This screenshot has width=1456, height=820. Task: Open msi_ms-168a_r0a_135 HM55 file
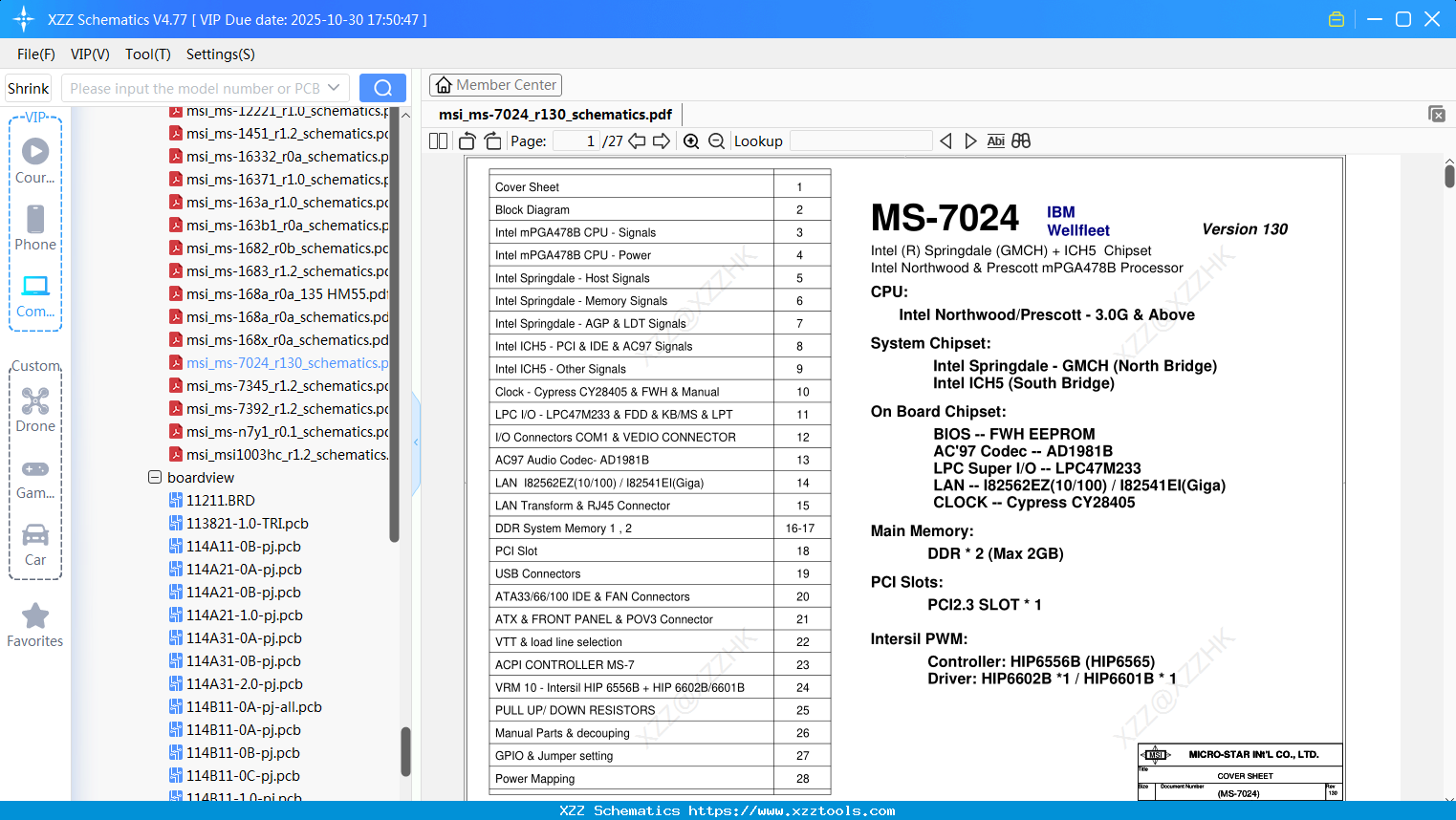(x=279, y=294)
